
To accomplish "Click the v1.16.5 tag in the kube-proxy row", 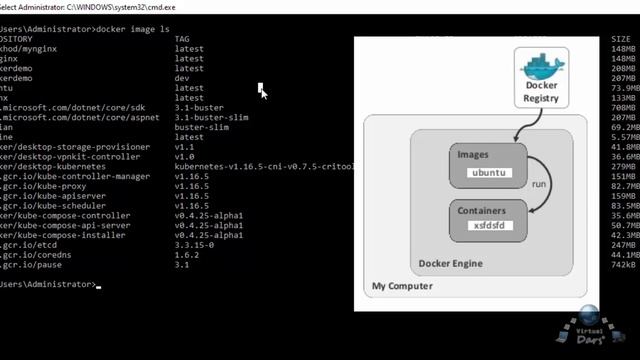I will tap(192, 186).
